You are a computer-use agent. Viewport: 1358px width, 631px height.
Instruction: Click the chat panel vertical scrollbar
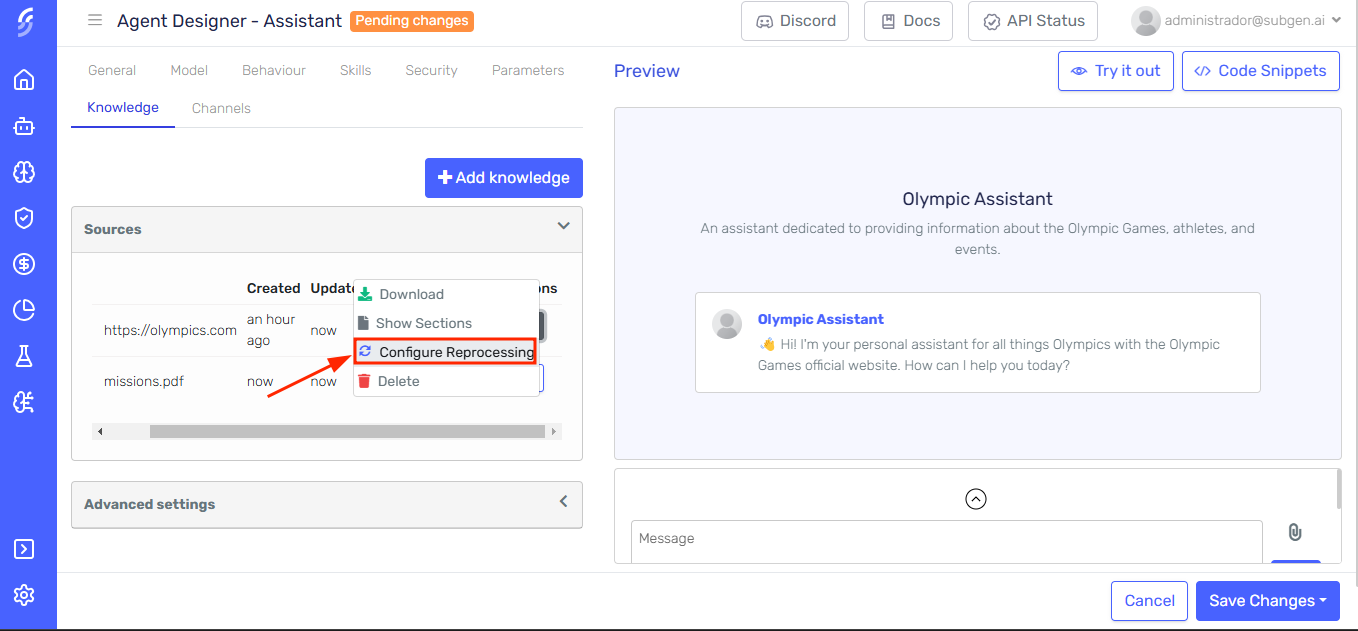(x=1338, y=490)
